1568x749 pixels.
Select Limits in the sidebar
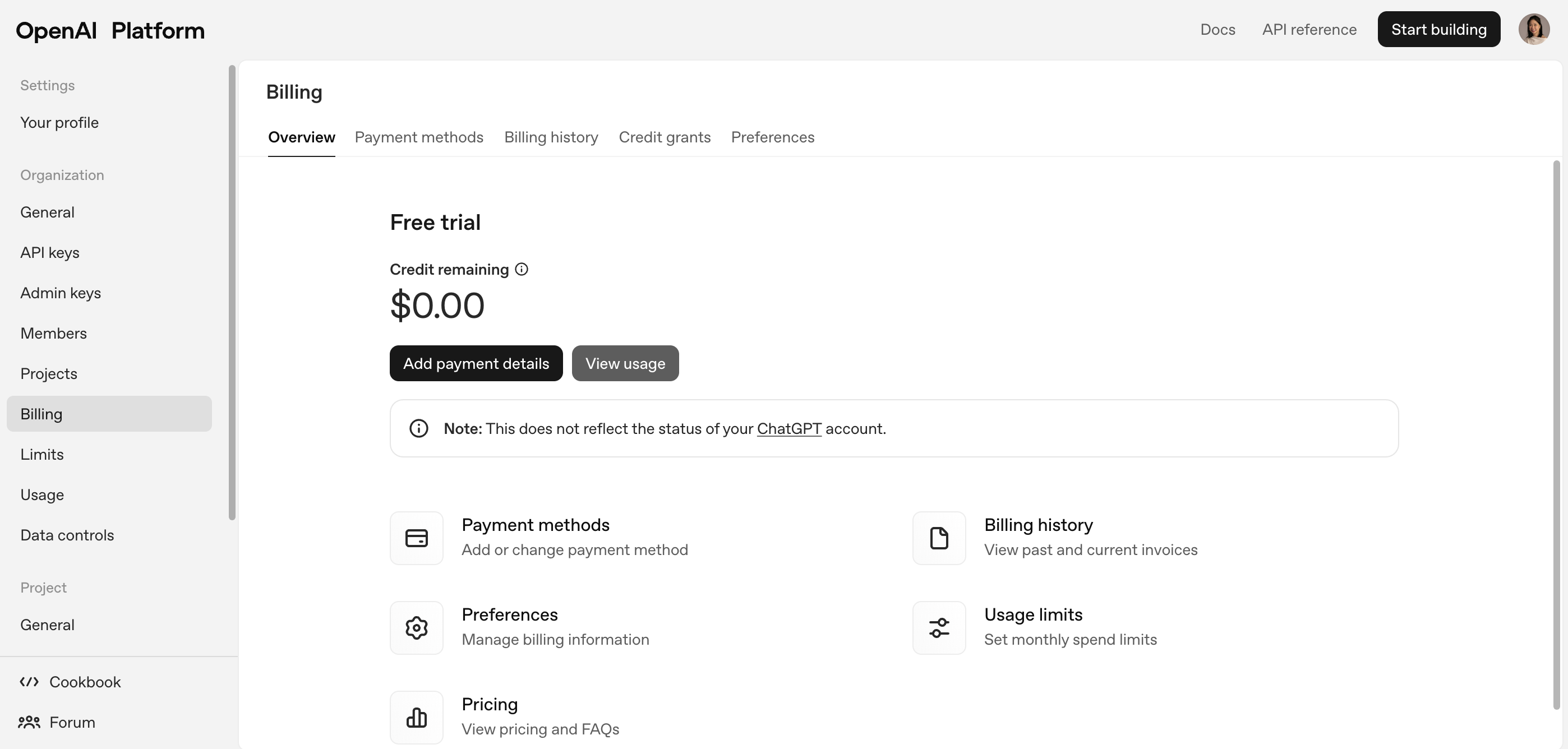pyautogui.click(x=42, y=454)
